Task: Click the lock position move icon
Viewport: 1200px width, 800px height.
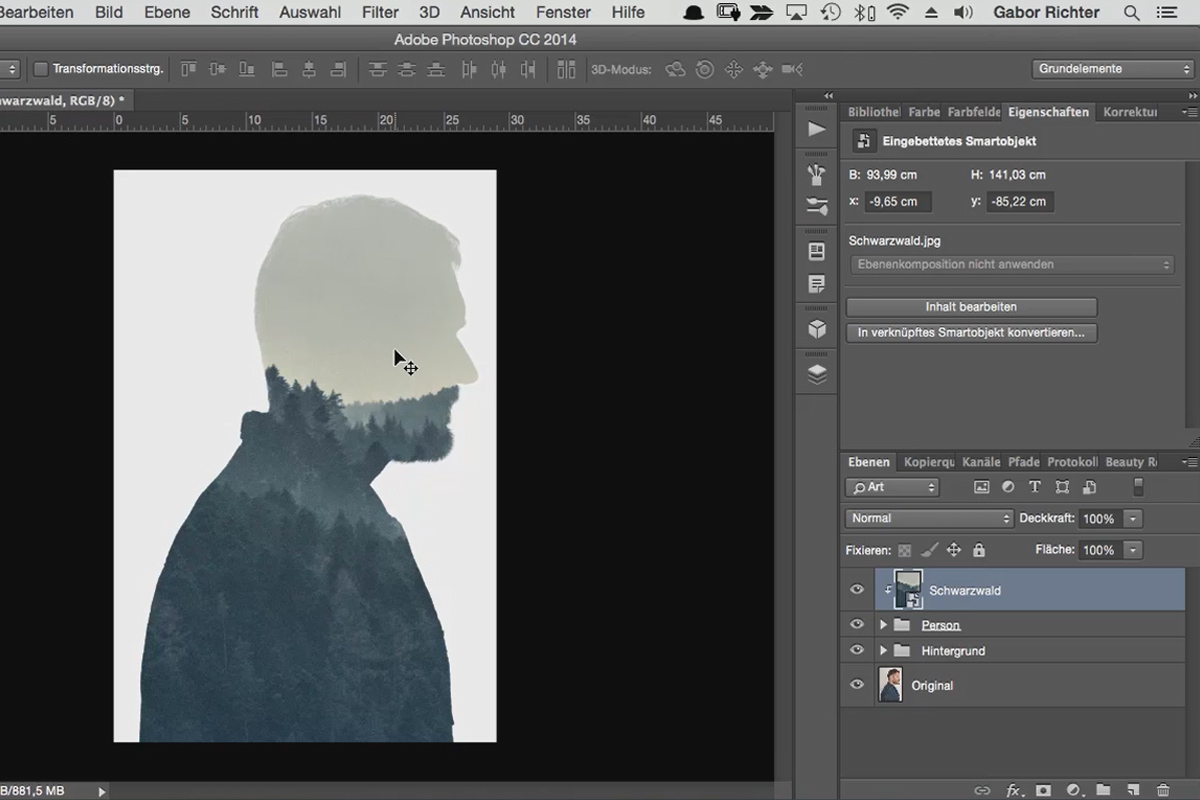Action: click(x=954, y=550)
